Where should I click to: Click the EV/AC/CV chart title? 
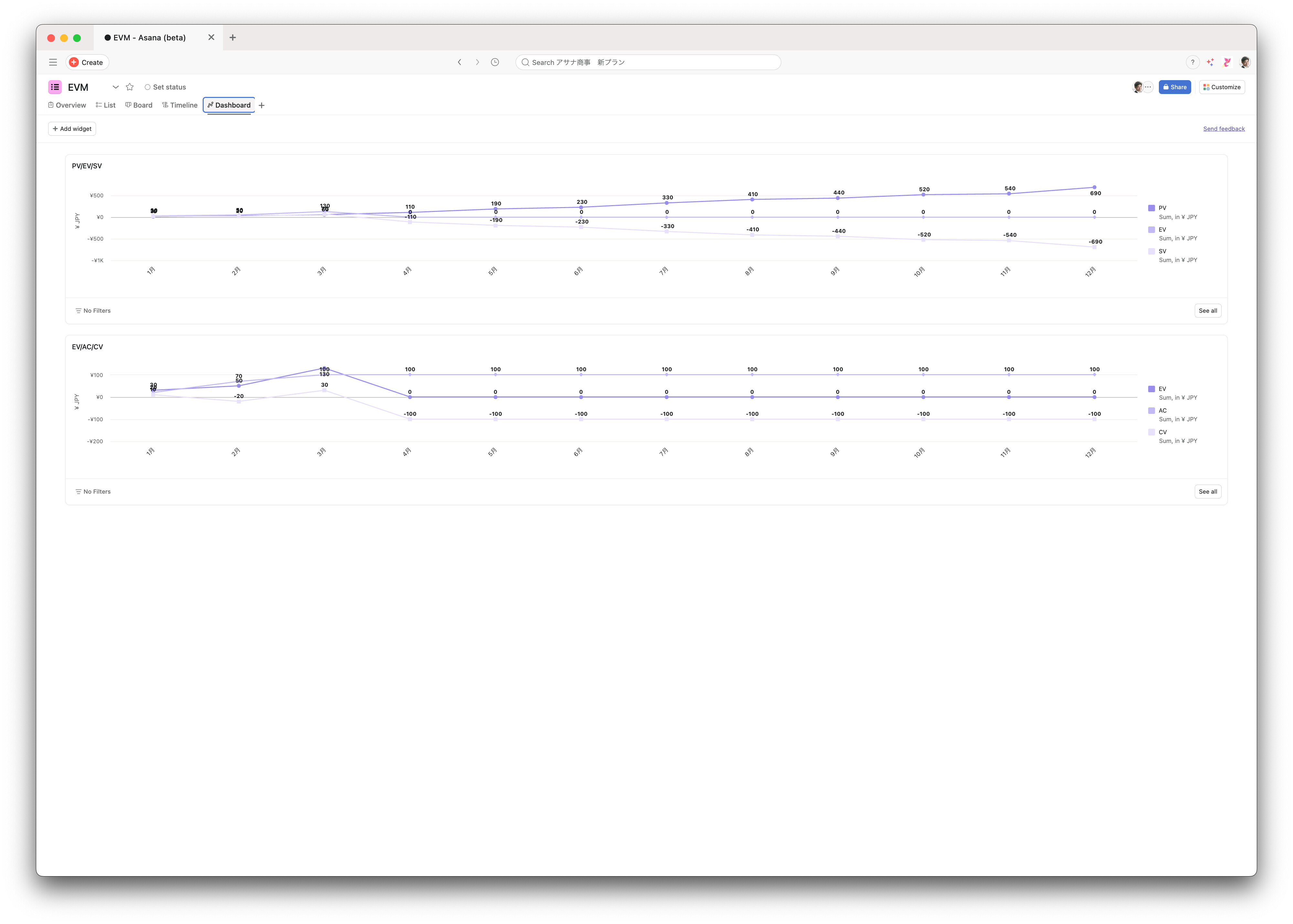[x=87, y=347]
